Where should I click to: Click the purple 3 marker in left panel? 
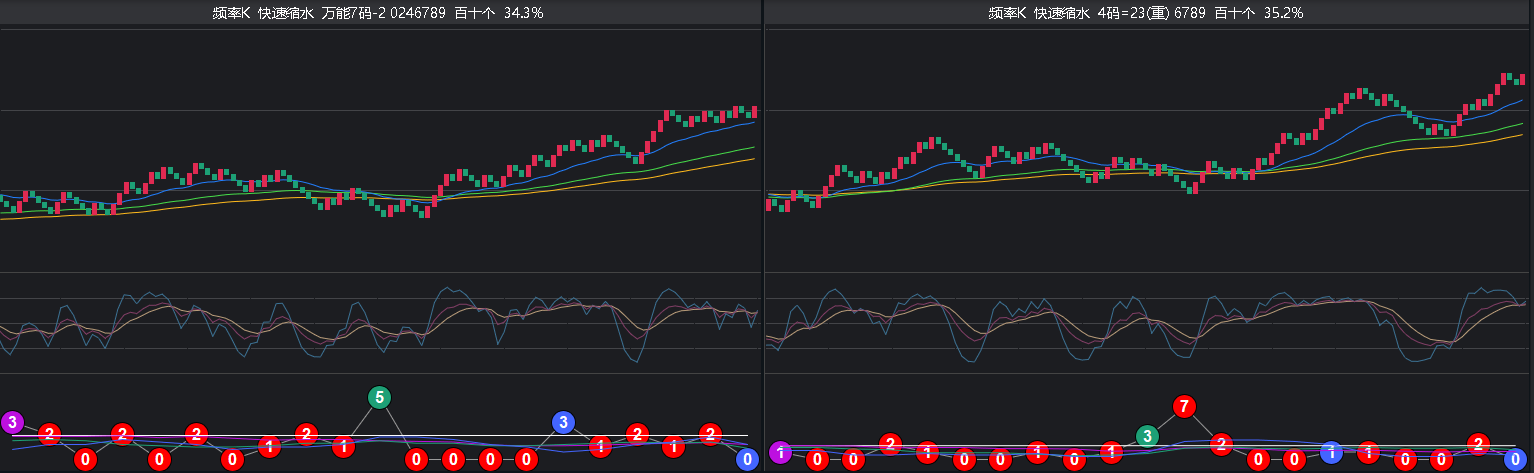tap(12, 422)
